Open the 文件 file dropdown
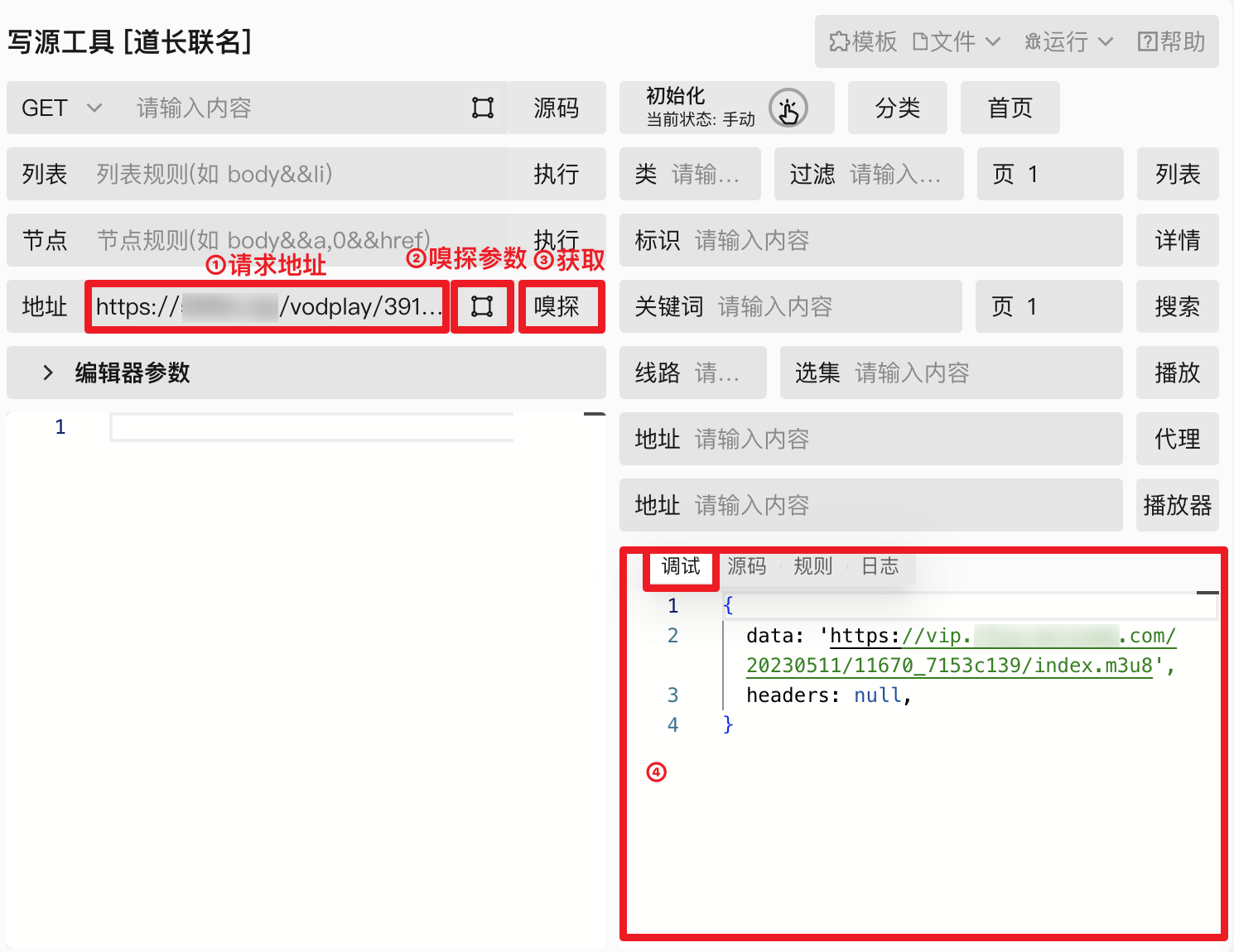Image resolution: width=1234 pixels, height=952 pixels. [957, 41]
